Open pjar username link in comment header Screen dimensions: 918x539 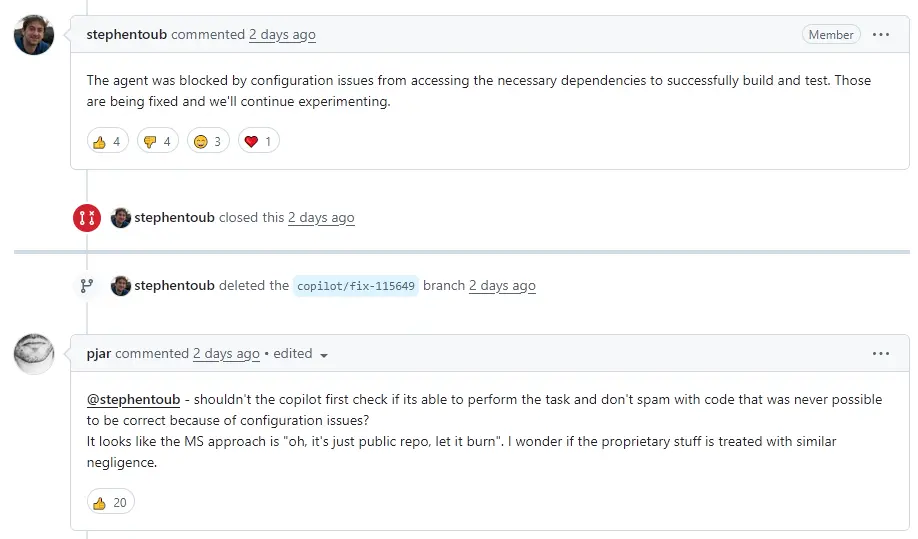98,353
